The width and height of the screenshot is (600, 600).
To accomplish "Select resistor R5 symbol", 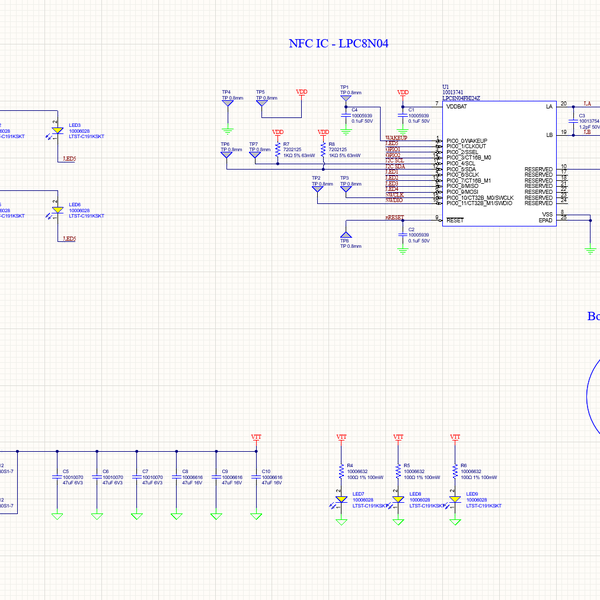I will tap(398, 471).
